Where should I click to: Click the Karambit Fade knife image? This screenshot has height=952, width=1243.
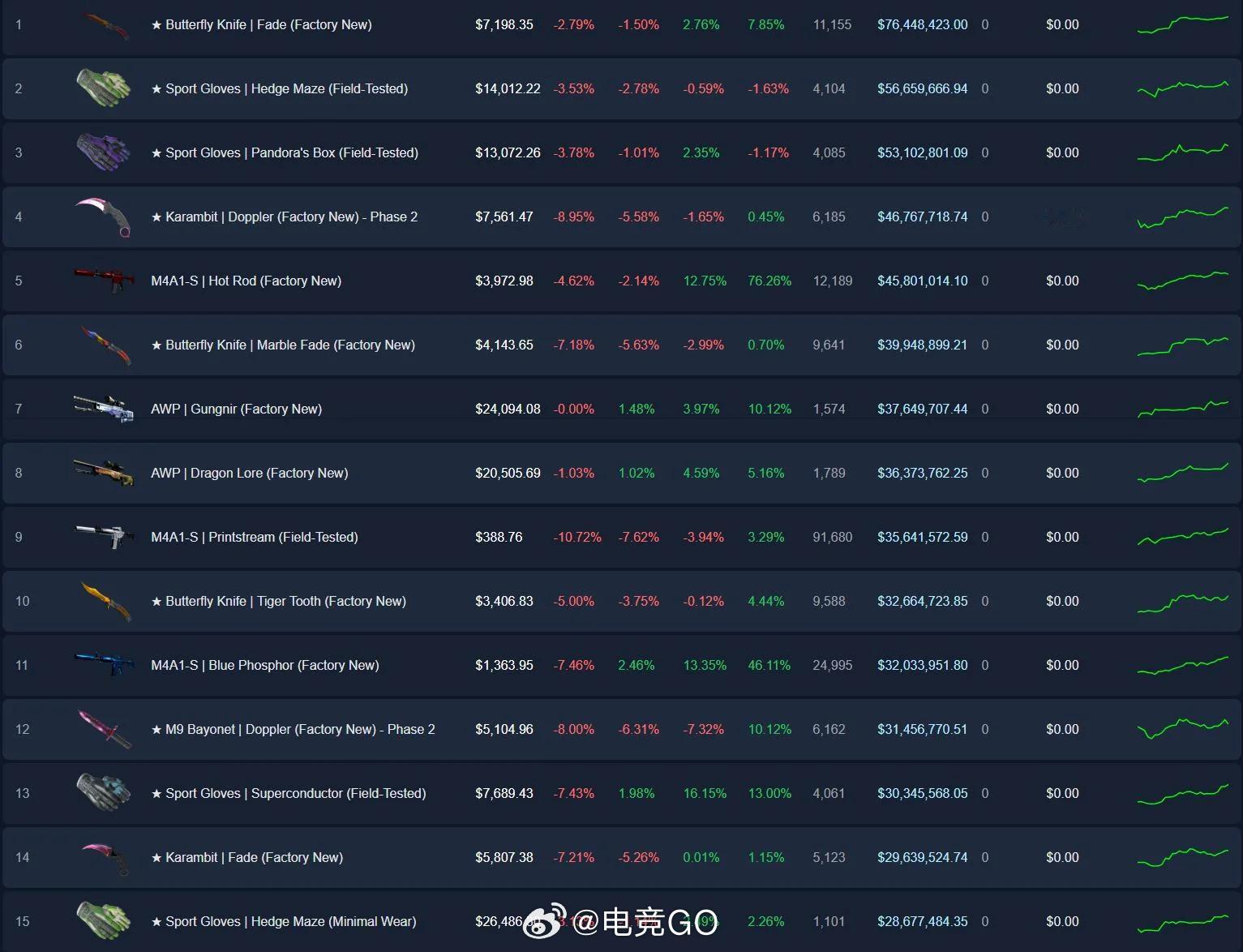coord(105,858)
